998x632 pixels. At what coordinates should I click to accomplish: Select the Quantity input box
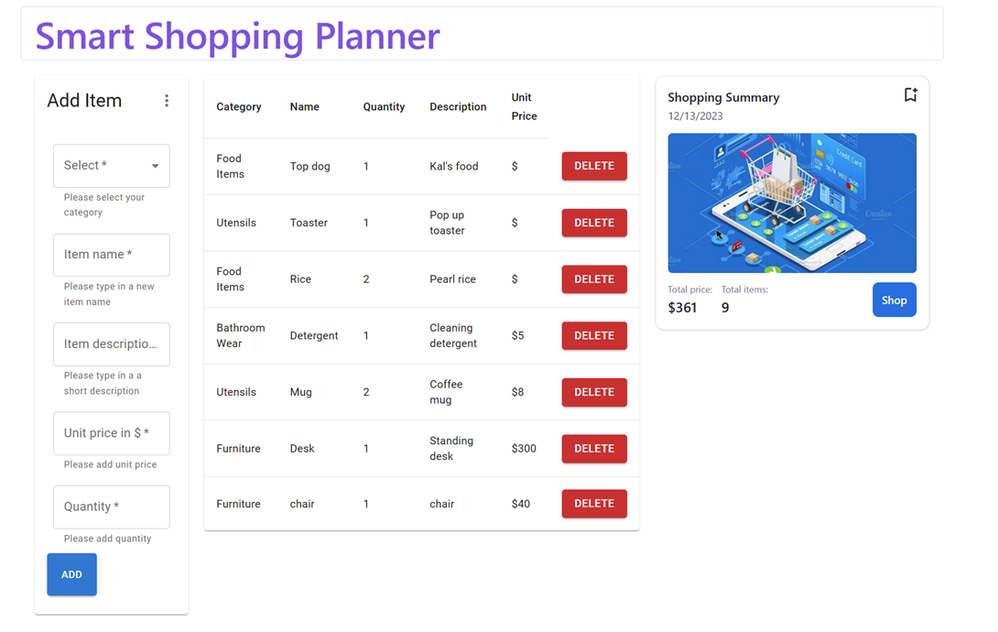(x=111, y=507)
